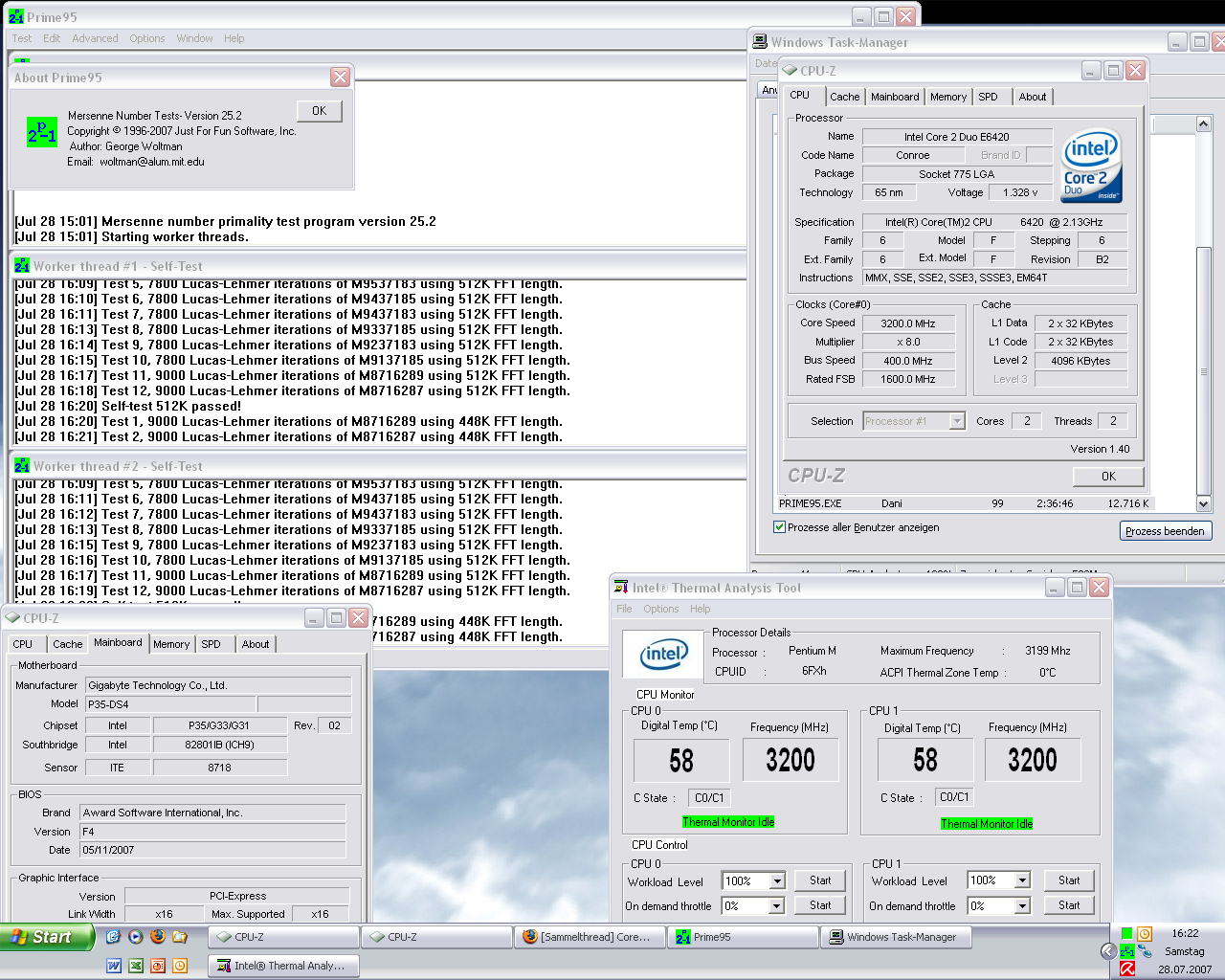
Task: Switch to Intel Thermal Analysis taskbar button
Action: [282, 966]
